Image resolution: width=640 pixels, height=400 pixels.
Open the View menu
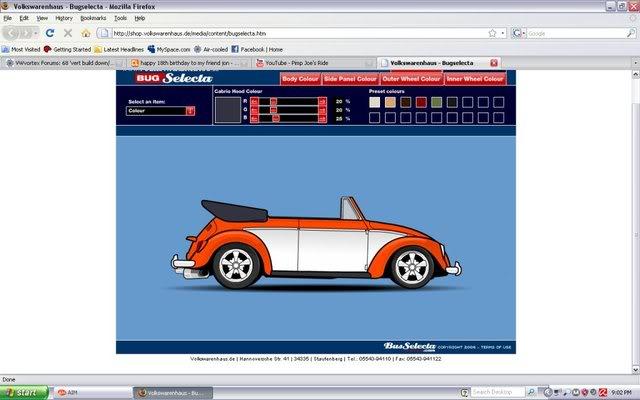[42, 18]
